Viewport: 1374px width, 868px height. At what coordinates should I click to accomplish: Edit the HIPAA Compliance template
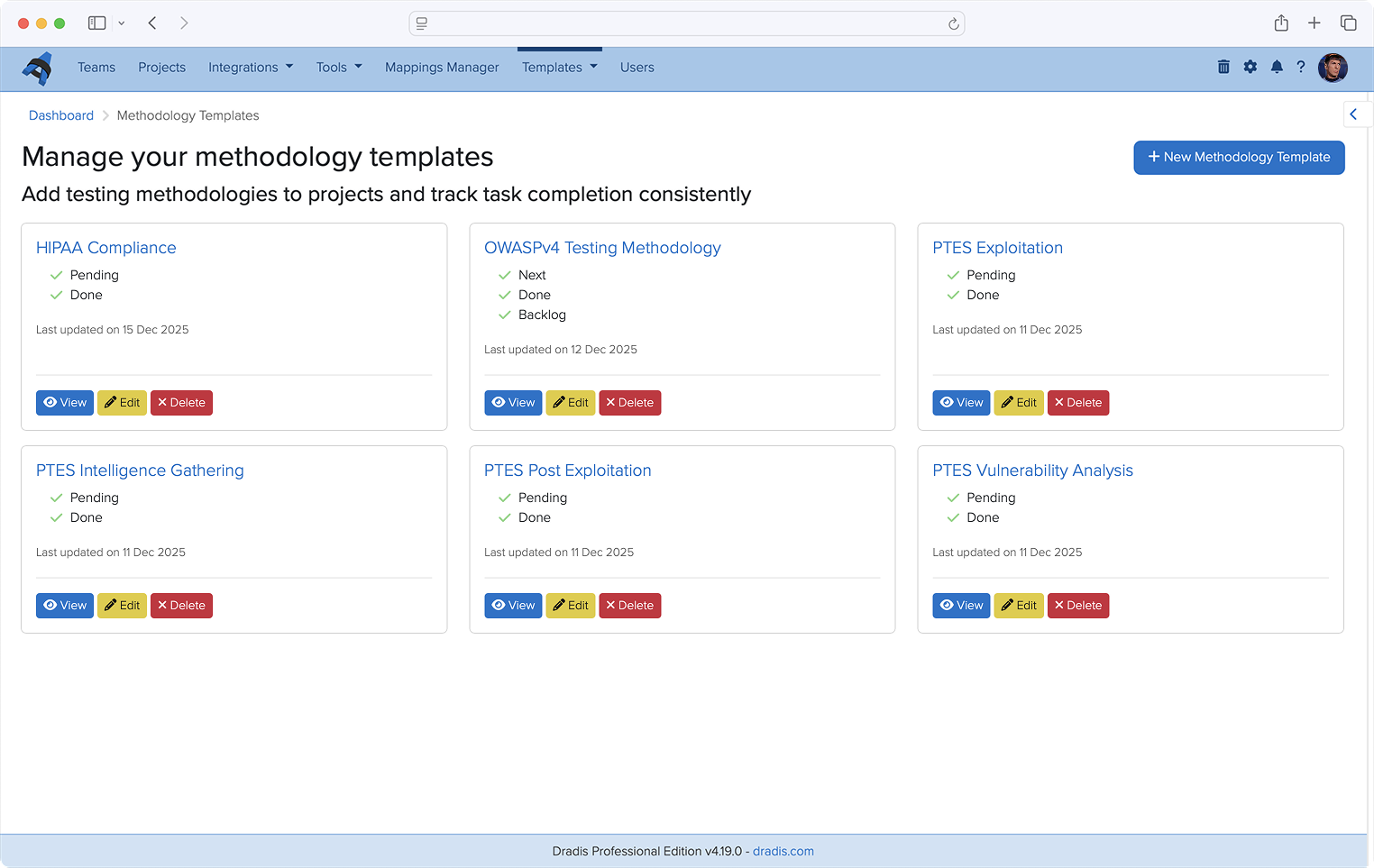tap(122, 403)
